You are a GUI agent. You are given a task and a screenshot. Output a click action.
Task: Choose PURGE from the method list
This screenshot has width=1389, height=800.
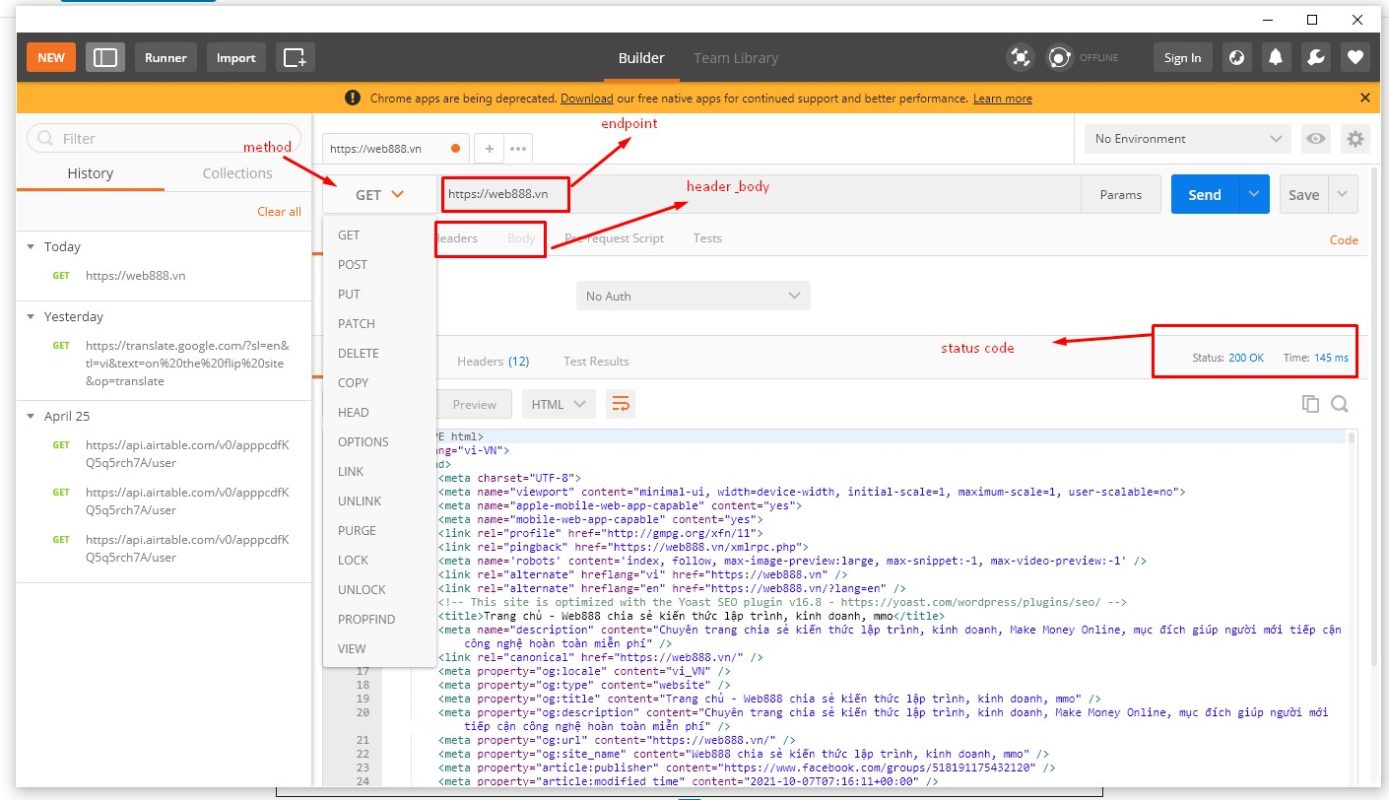click(x=379, y=530)
